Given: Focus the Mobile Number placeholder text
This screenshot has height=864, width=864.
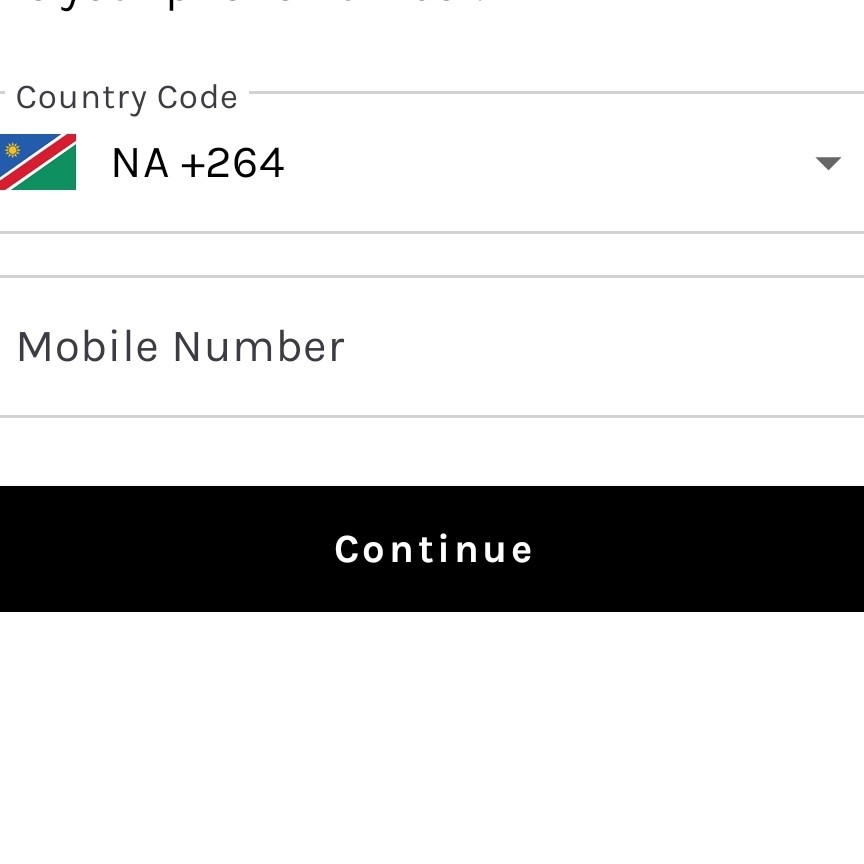Looking at the screenshot, I should coord(181,347).
